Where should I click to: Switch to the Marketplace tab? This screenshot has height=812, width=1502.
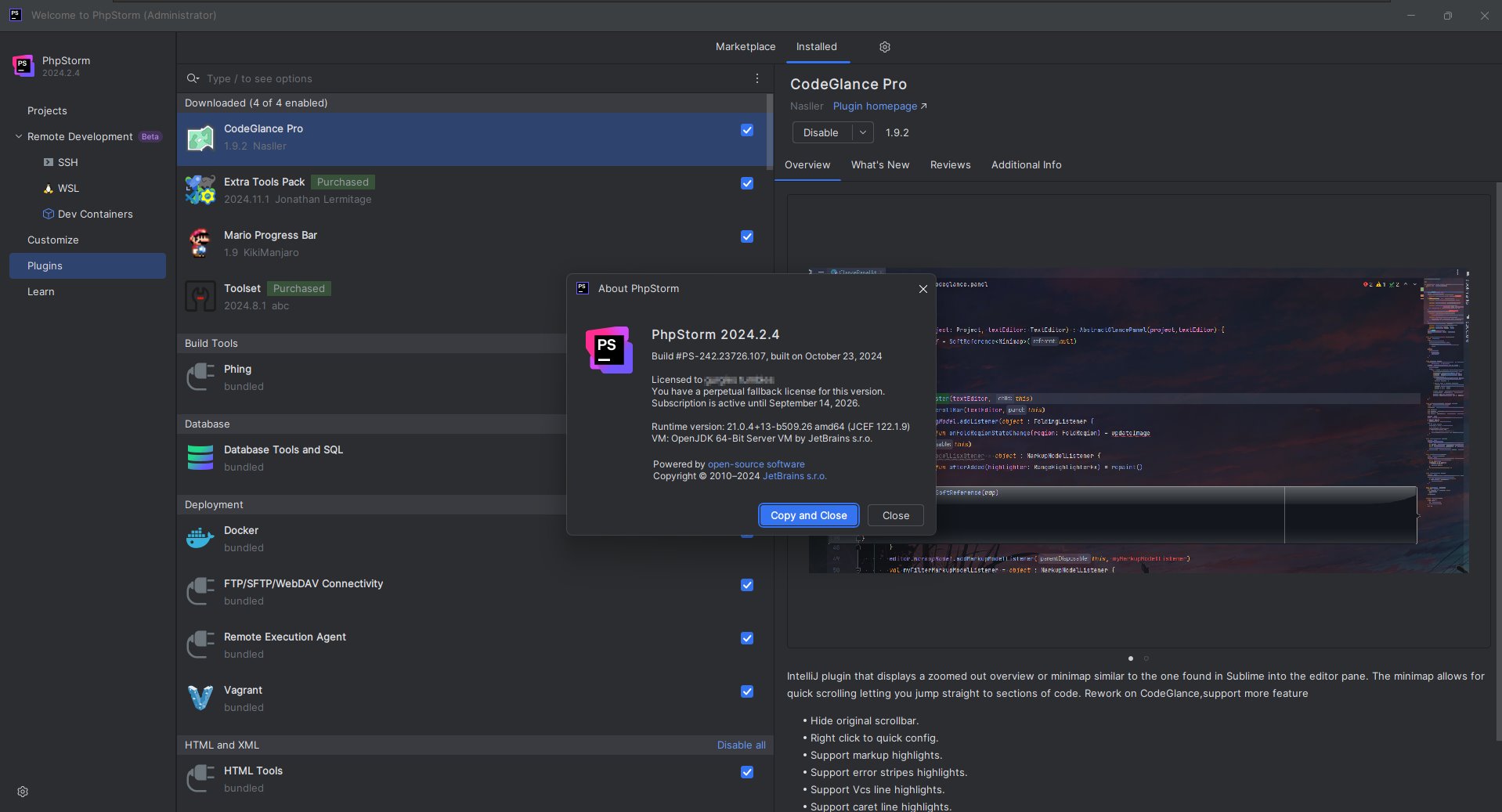745,47
